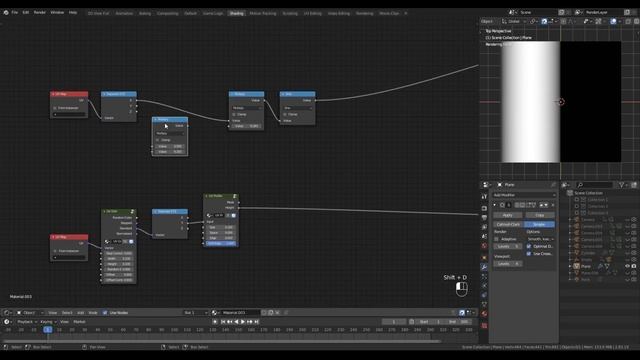Click highlighted bottom field on green node
The height and width of the screenshot is (360, 640).
(x=221, y=243)
